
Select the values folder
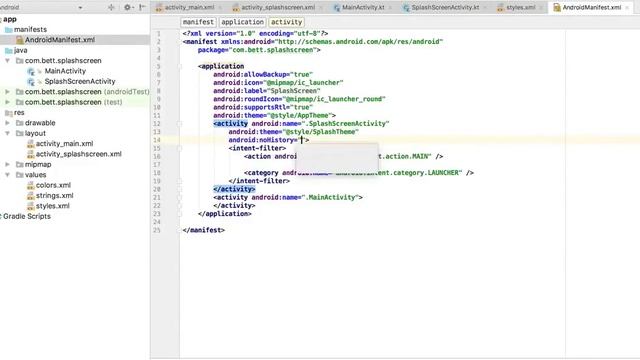point(36,175)
